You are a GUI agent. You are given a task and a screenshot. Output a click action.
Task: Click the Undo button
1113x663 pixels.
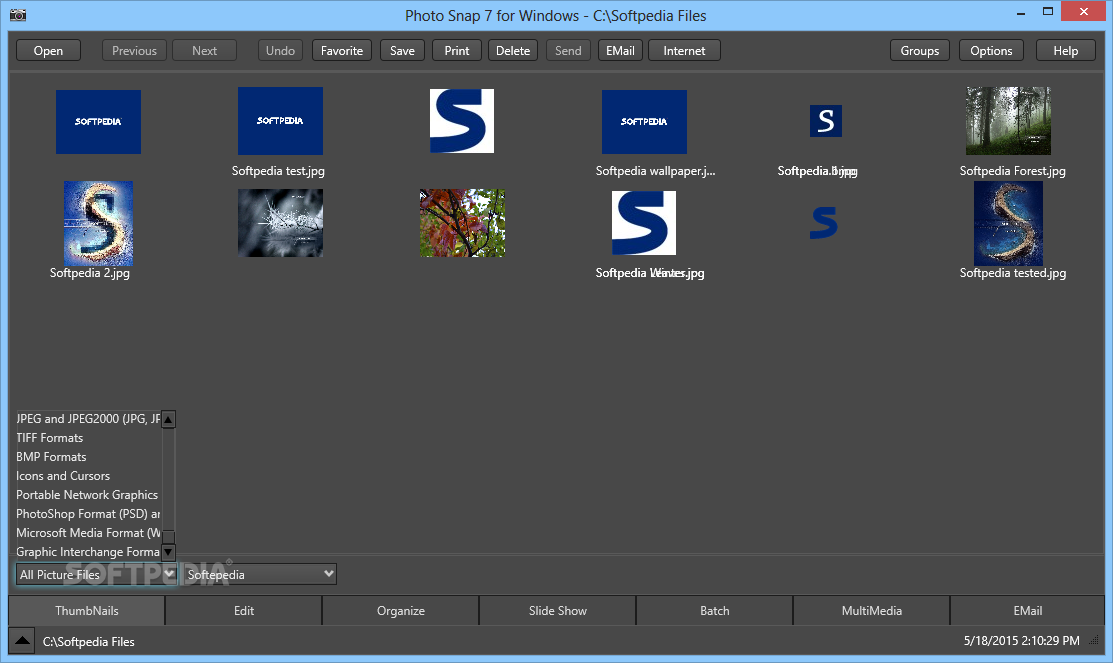point(280,50)
